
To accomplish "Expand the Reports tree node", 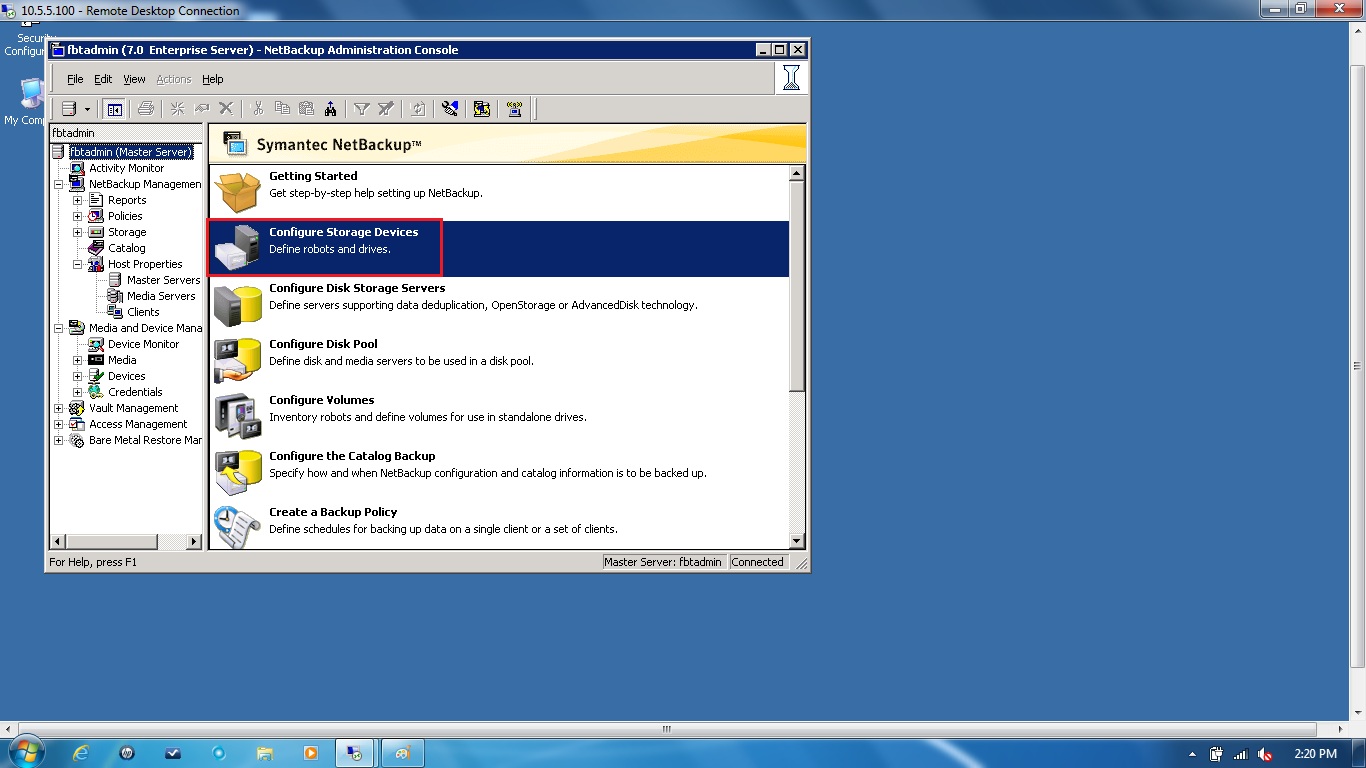I will pos(76,200).
